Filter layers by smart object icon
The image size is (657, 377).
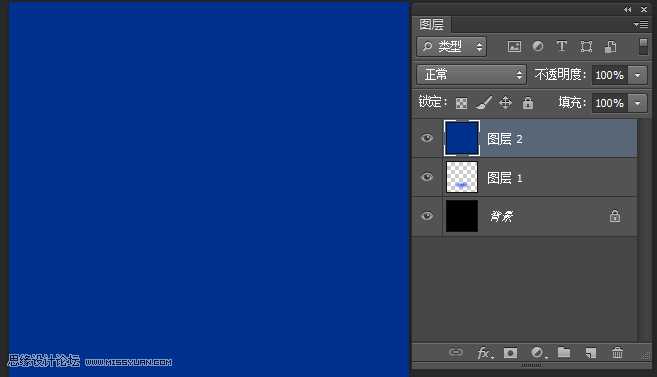(x=610, y=46)
